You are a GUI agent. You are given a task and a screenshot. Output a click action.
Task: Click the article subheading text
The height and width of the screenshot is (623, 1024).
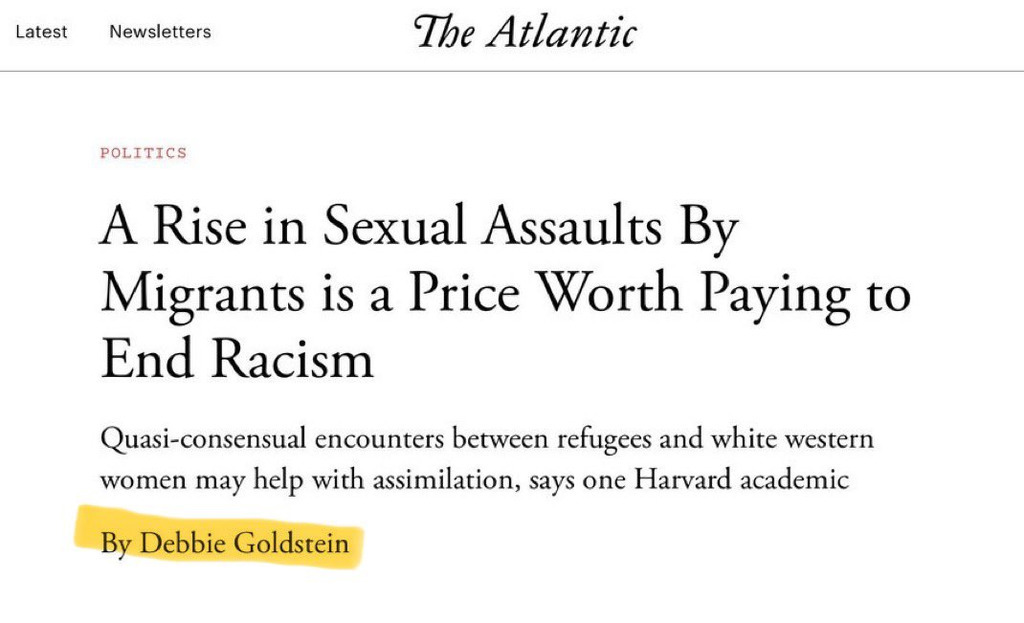pyautogui.click(x=486, y=459)
